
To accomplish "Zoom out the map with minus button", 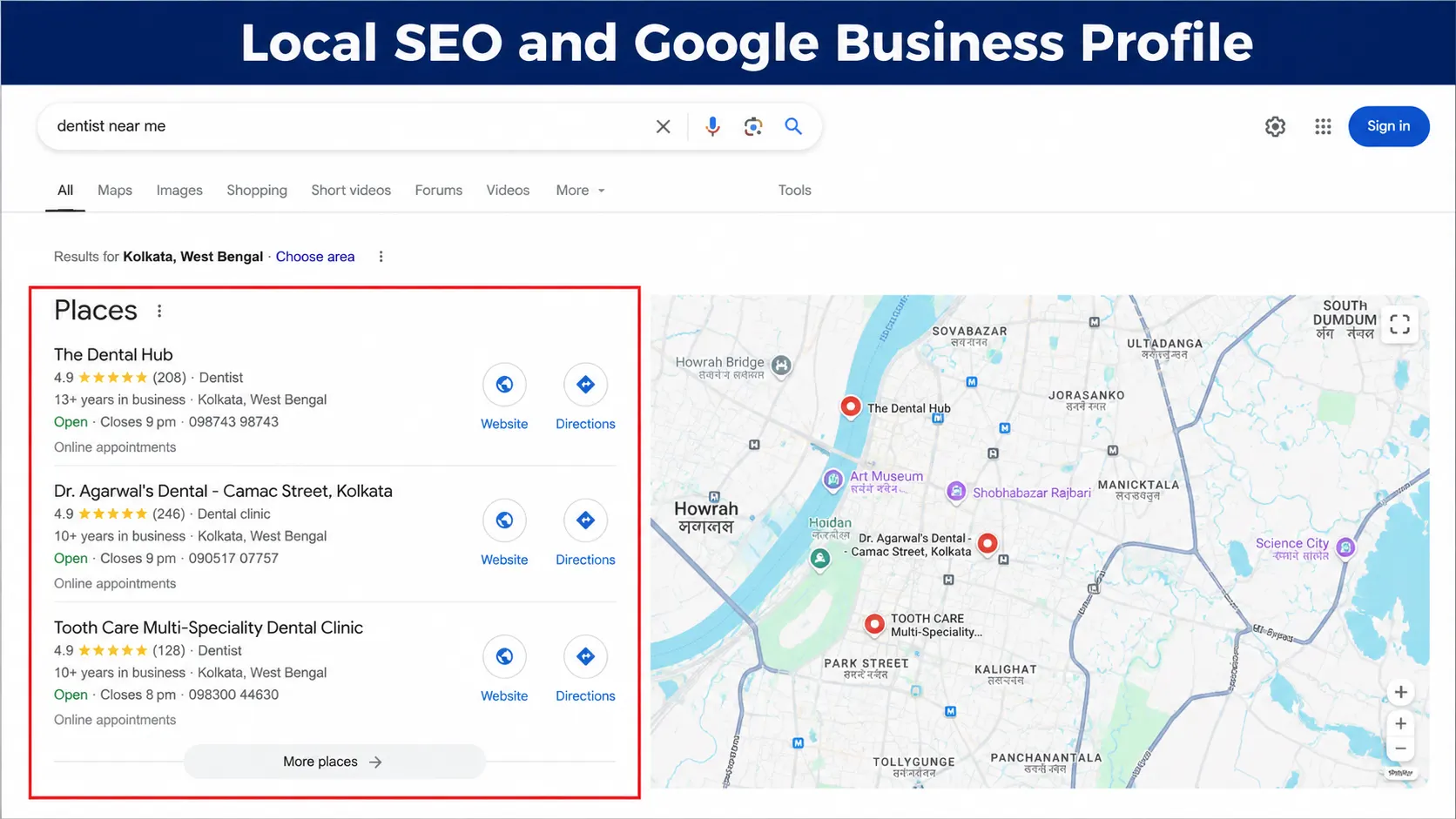I will coord(1400,749).
